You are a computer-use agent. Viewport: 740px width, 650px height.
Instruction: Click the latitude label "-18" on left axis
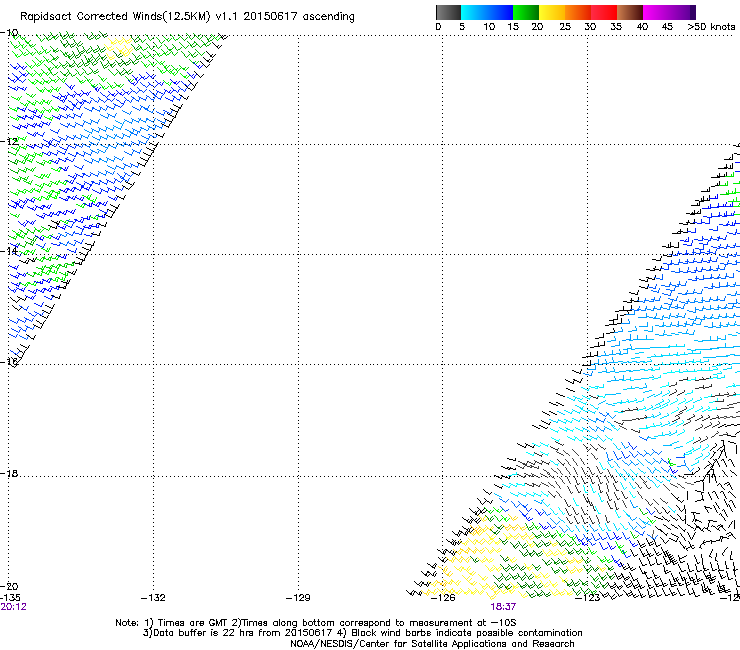click(9, 473)
